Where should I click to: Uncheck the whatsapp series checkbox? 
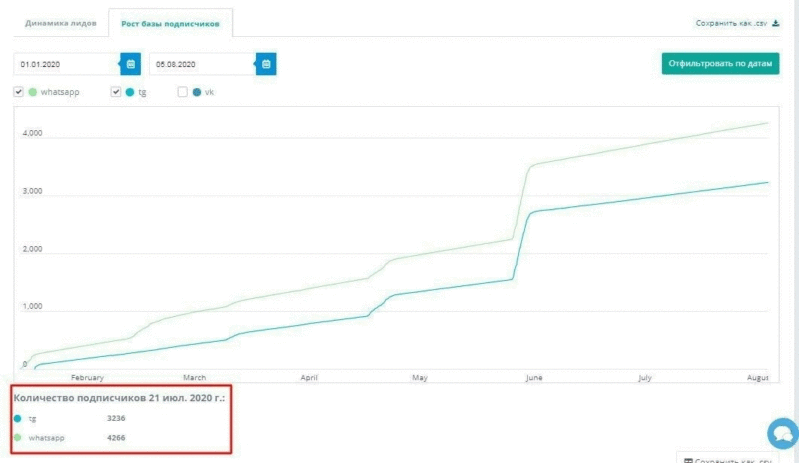coord(19,92)
